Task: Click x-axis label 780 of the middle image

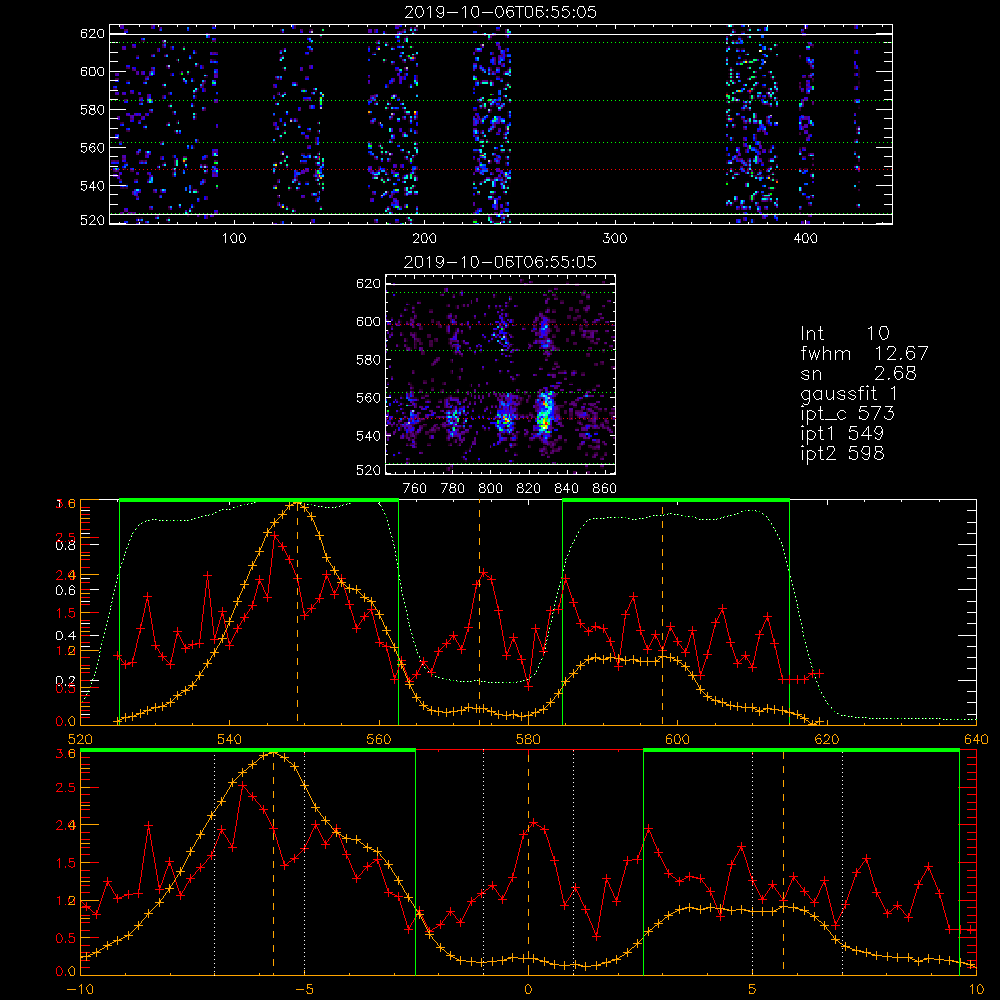Action: tap(453, 489)
